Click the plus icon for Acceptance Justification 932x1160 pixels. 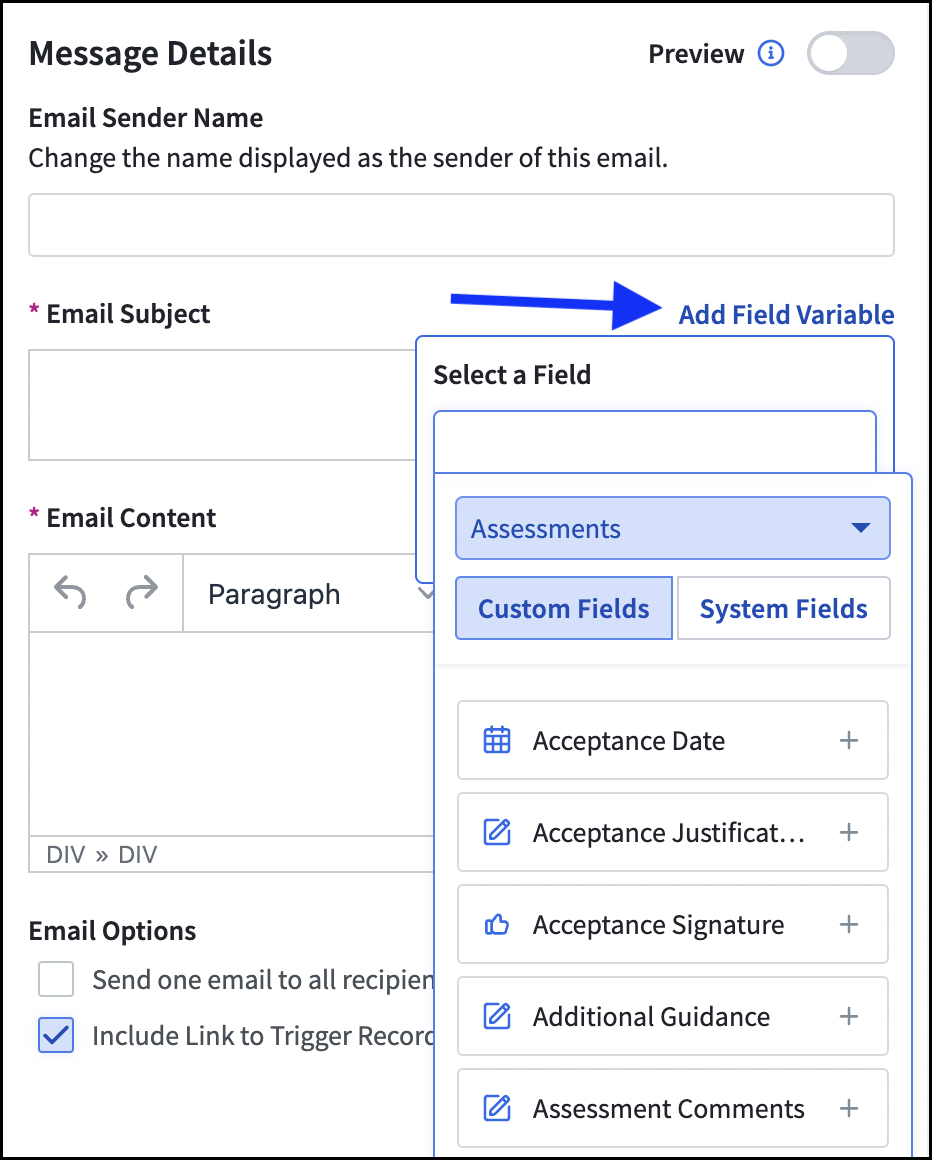(849, 832)
